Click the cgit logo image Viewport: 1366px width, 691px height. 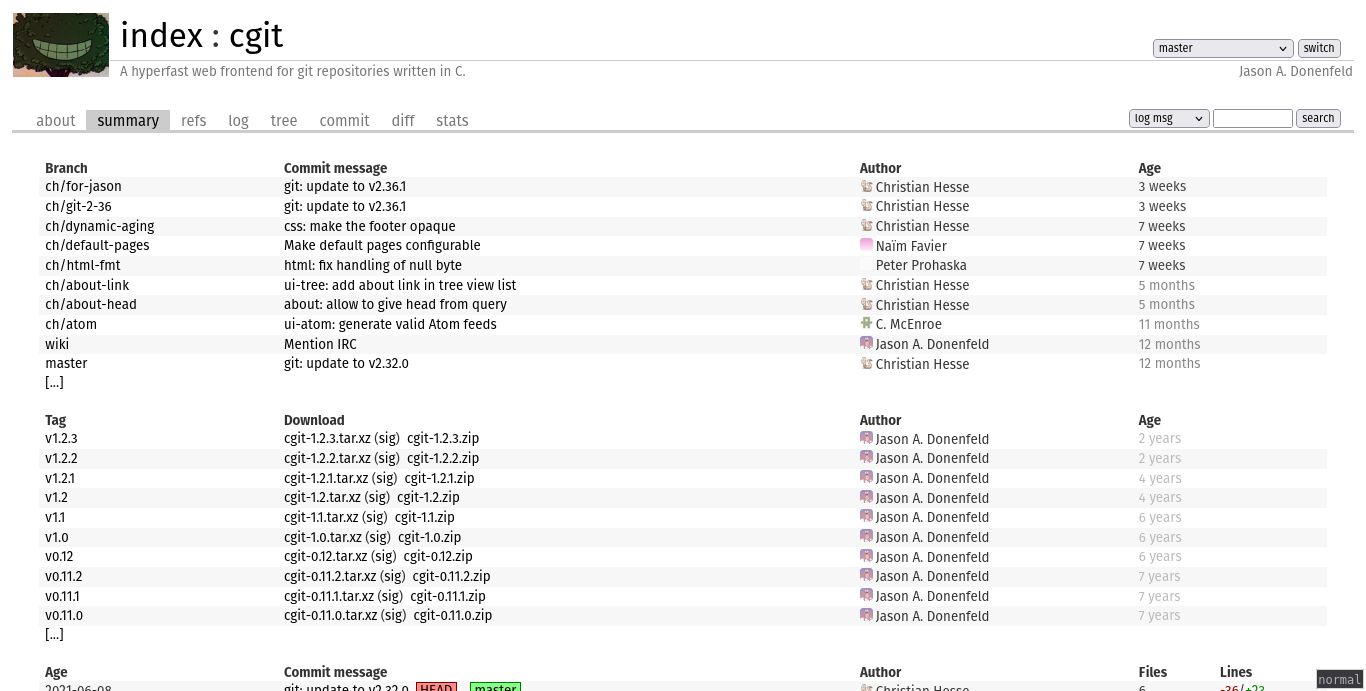[60, 44]
